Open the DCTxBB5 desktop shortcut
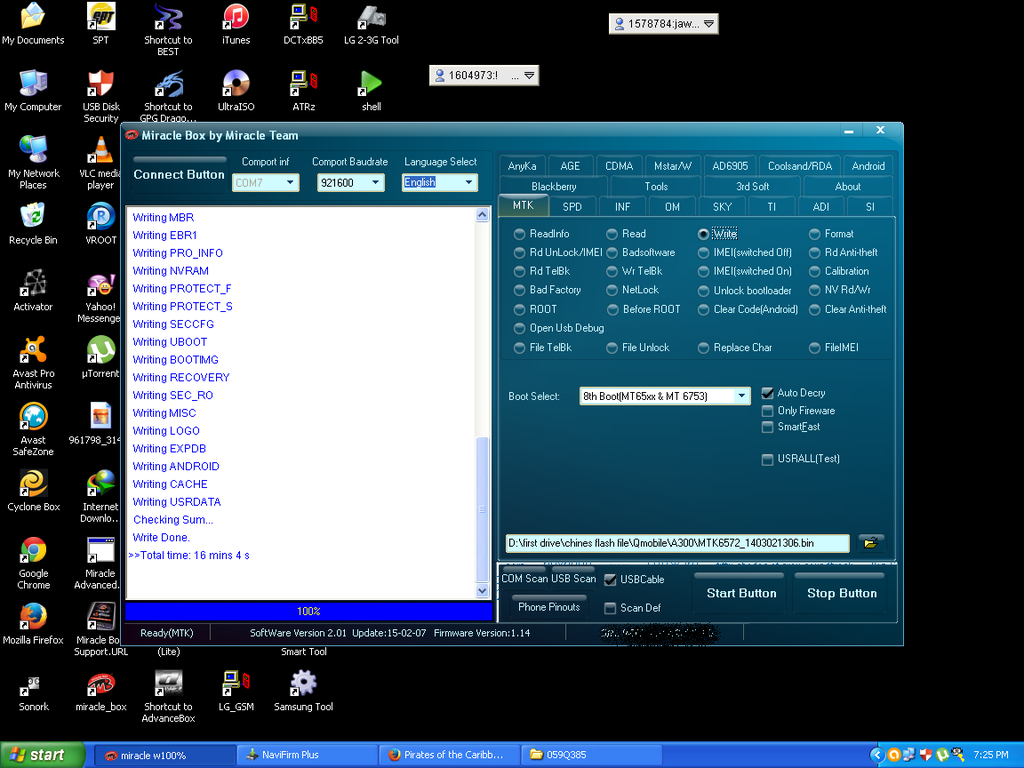Screen dimensions: 1024x768 point(303,24)
